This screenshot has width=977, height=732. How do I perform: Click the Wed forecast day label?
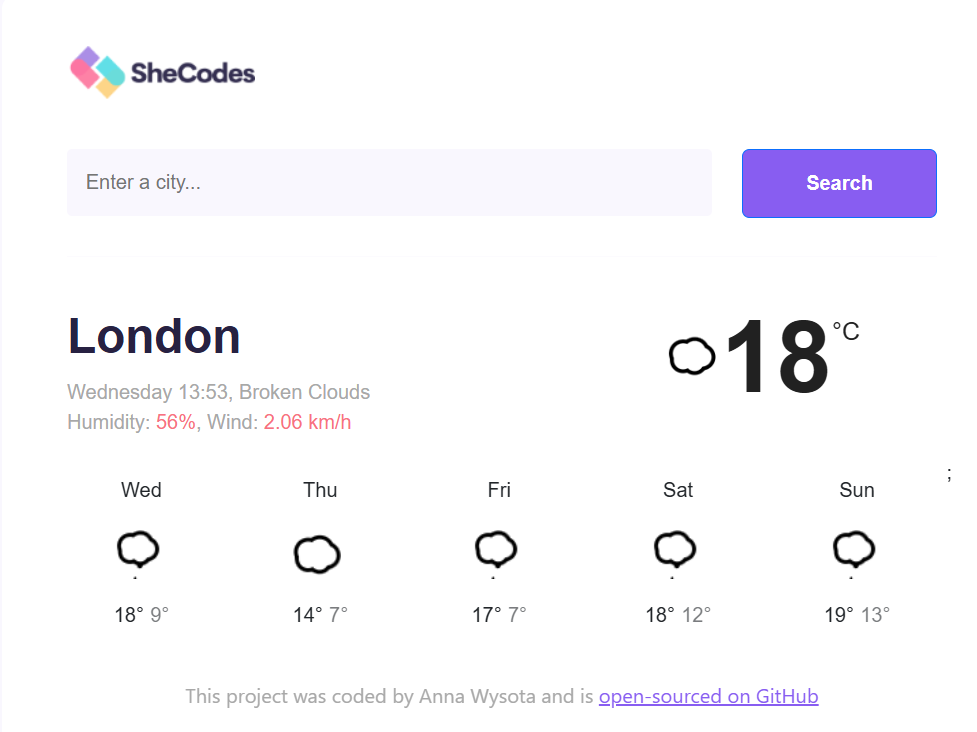(x=141, y=490)
